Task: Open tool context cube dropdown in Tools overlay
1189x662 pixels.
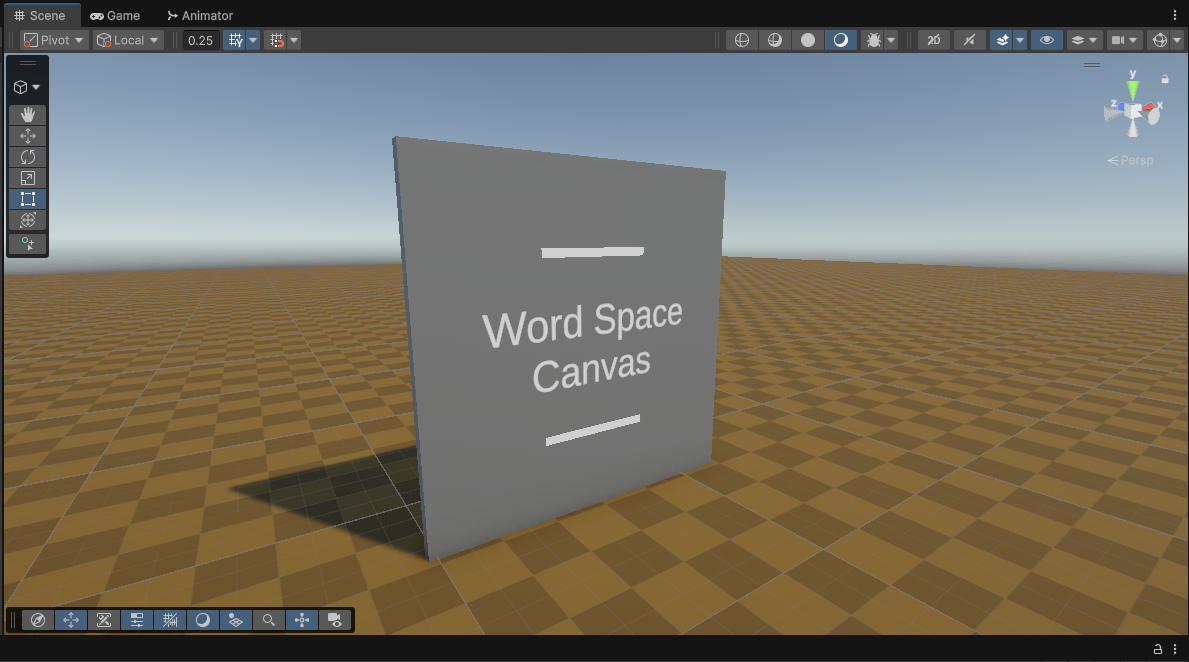Action: click(x=27, y=87)
